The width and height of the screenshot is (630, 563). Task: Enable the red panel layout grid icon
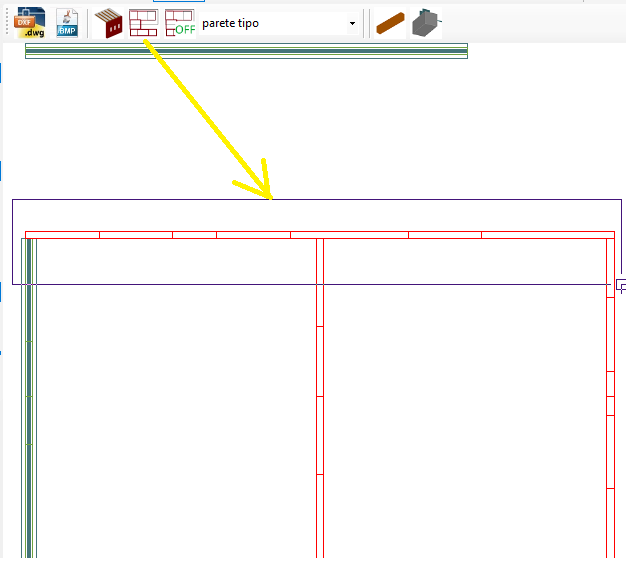(143, 22)
